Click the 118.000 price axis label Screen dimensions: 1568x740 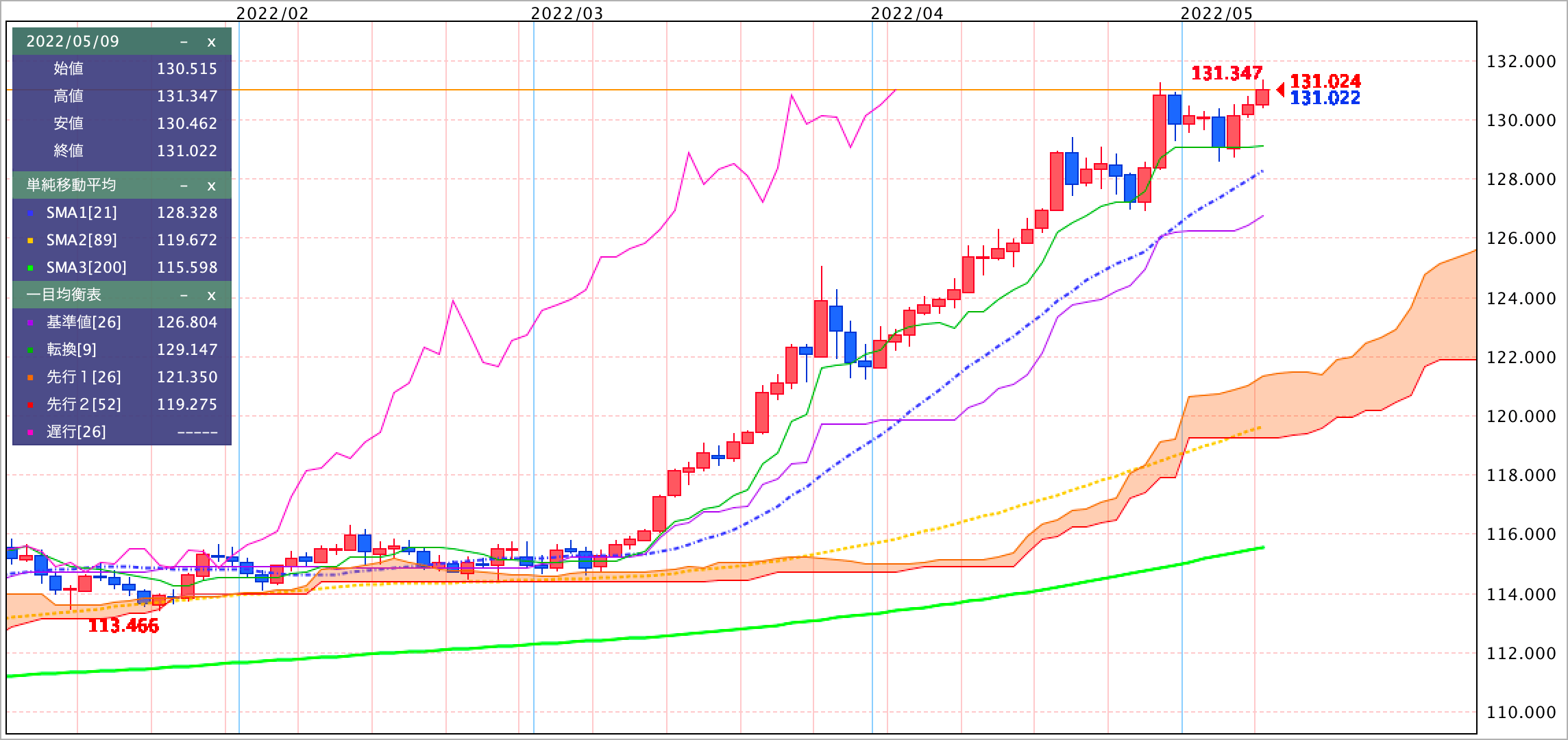[1521, 476]
